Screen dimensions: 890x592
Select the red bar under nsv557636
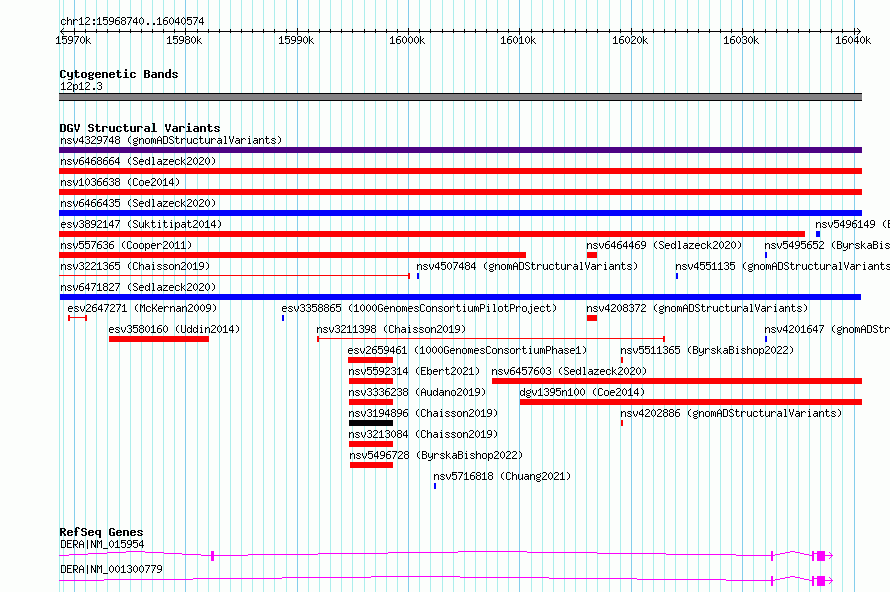[292, 255]
